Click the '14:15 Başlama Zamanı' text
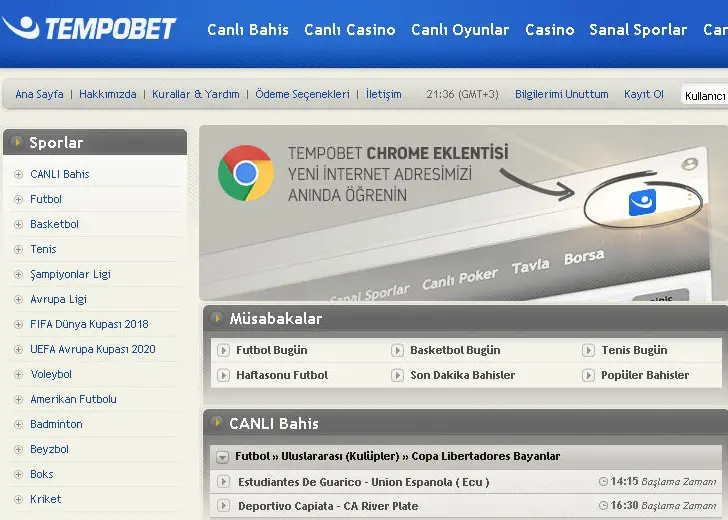This screenshot has width=728, height=520. (x=663, y=481)
